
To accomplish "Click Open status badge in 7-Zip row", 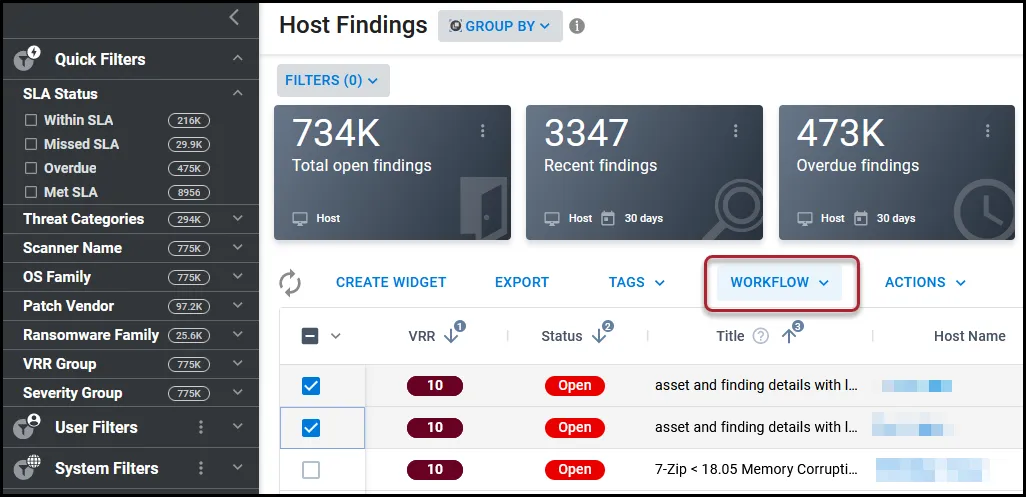I will 575,470.
